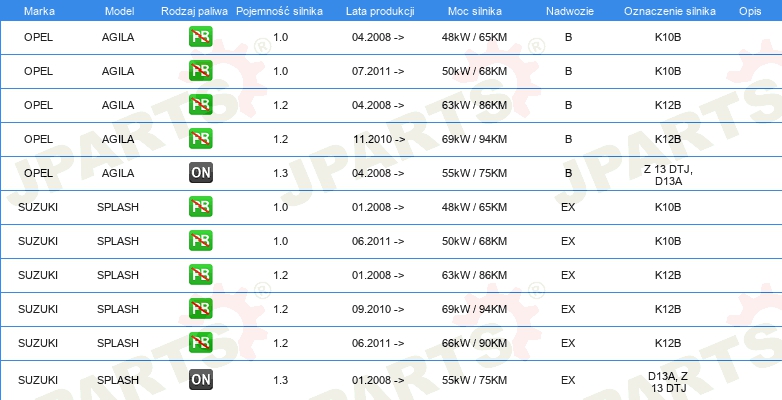782x400 pixels.
Task: Click the Moc silnika column header
Action: coord(475,11)
